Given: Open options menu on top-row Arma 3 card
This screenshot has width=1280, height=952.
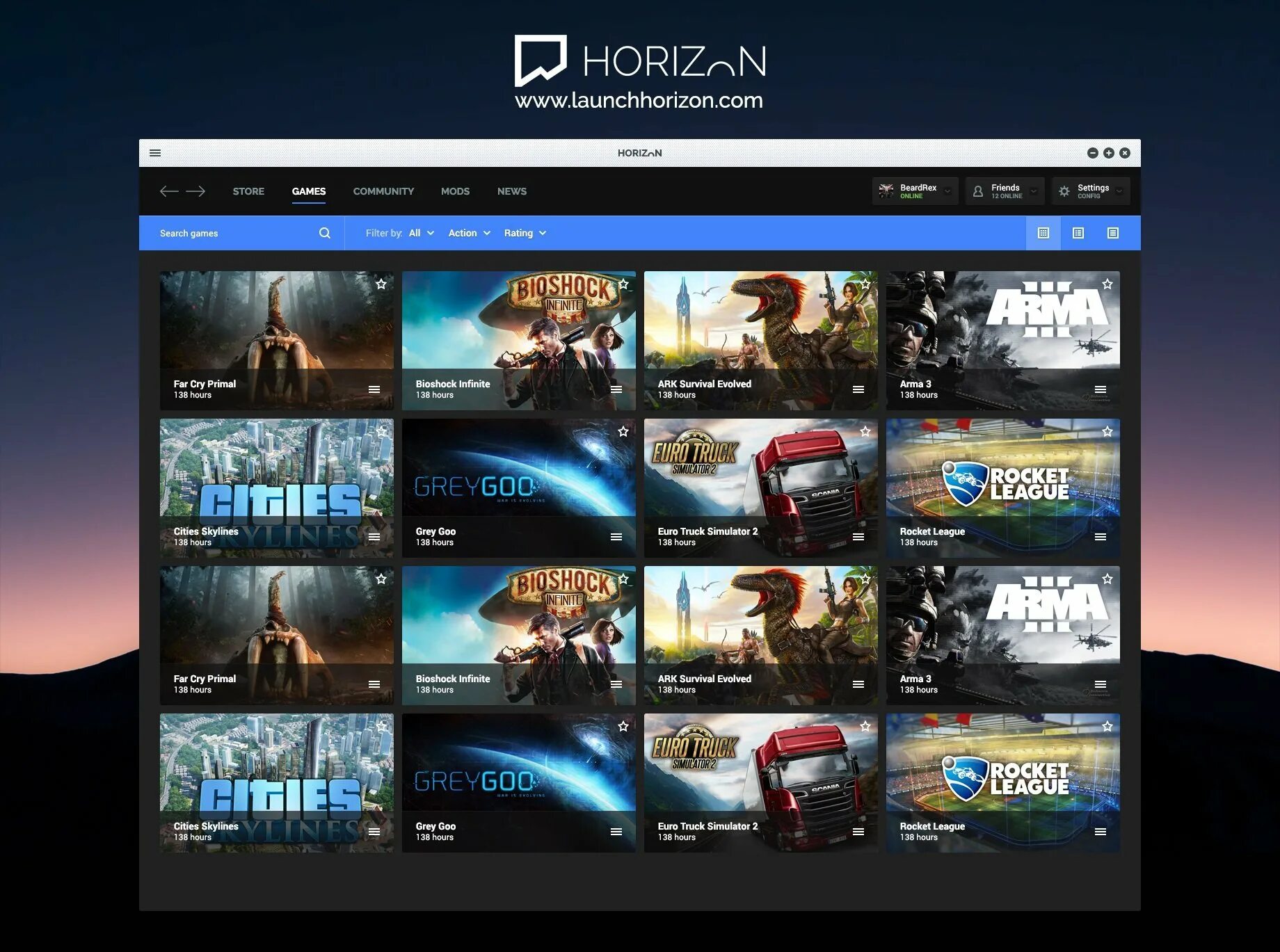Looking at the screenshot, I should [x=1101, y=389].
